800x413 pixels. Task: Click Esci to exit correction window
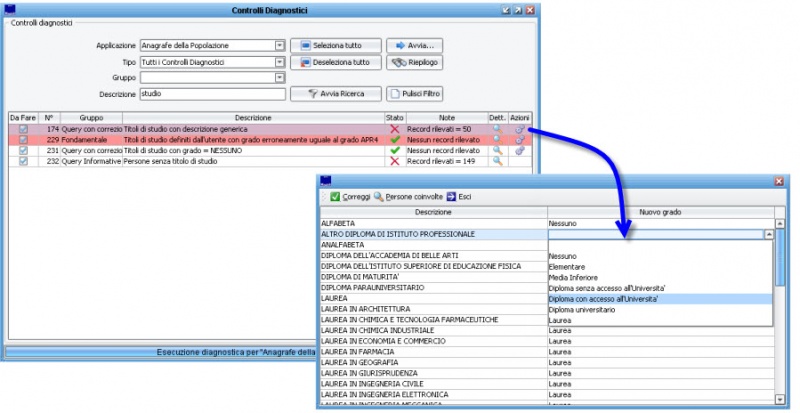click(459, 197)
